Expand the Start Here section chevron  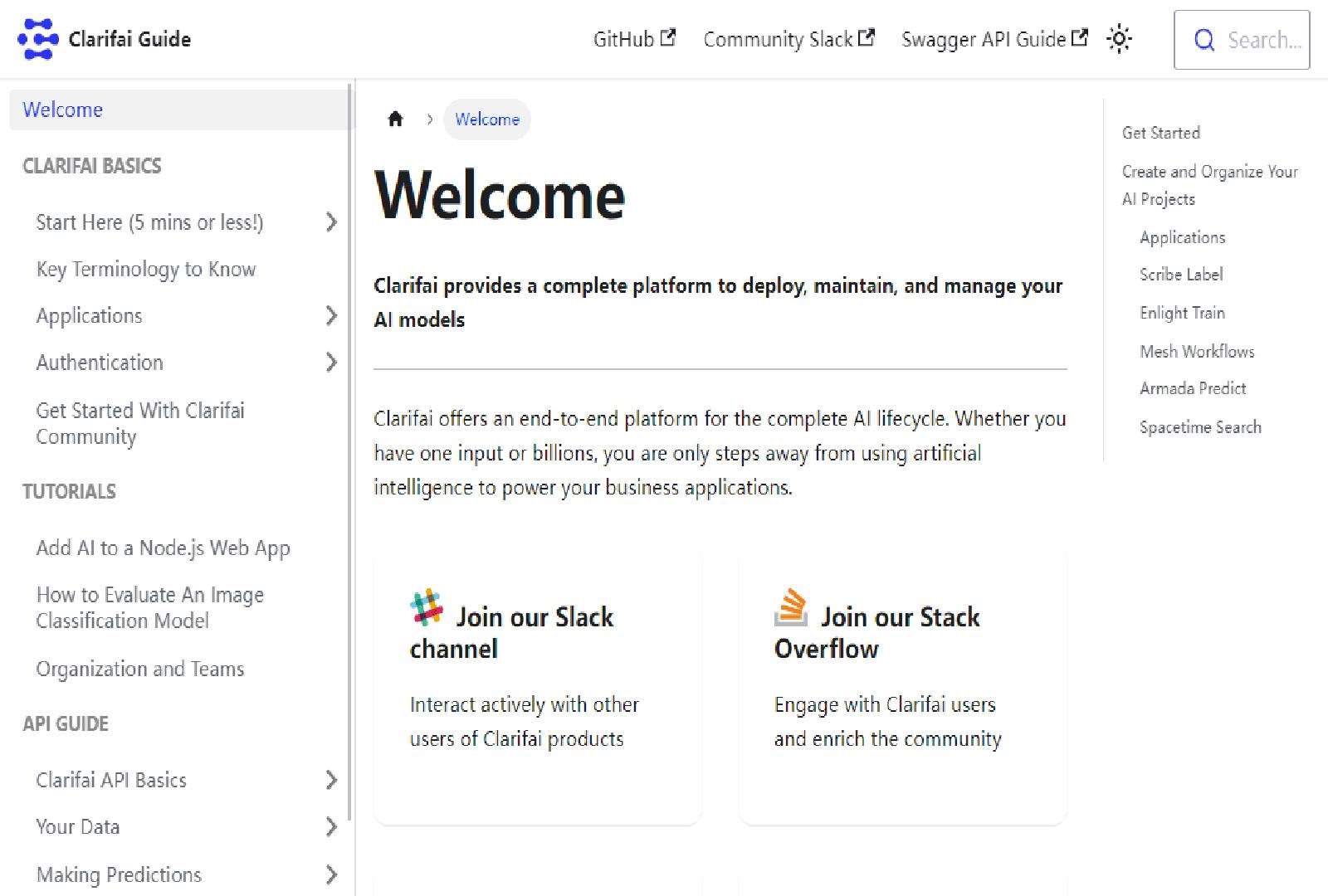[331, 222]
